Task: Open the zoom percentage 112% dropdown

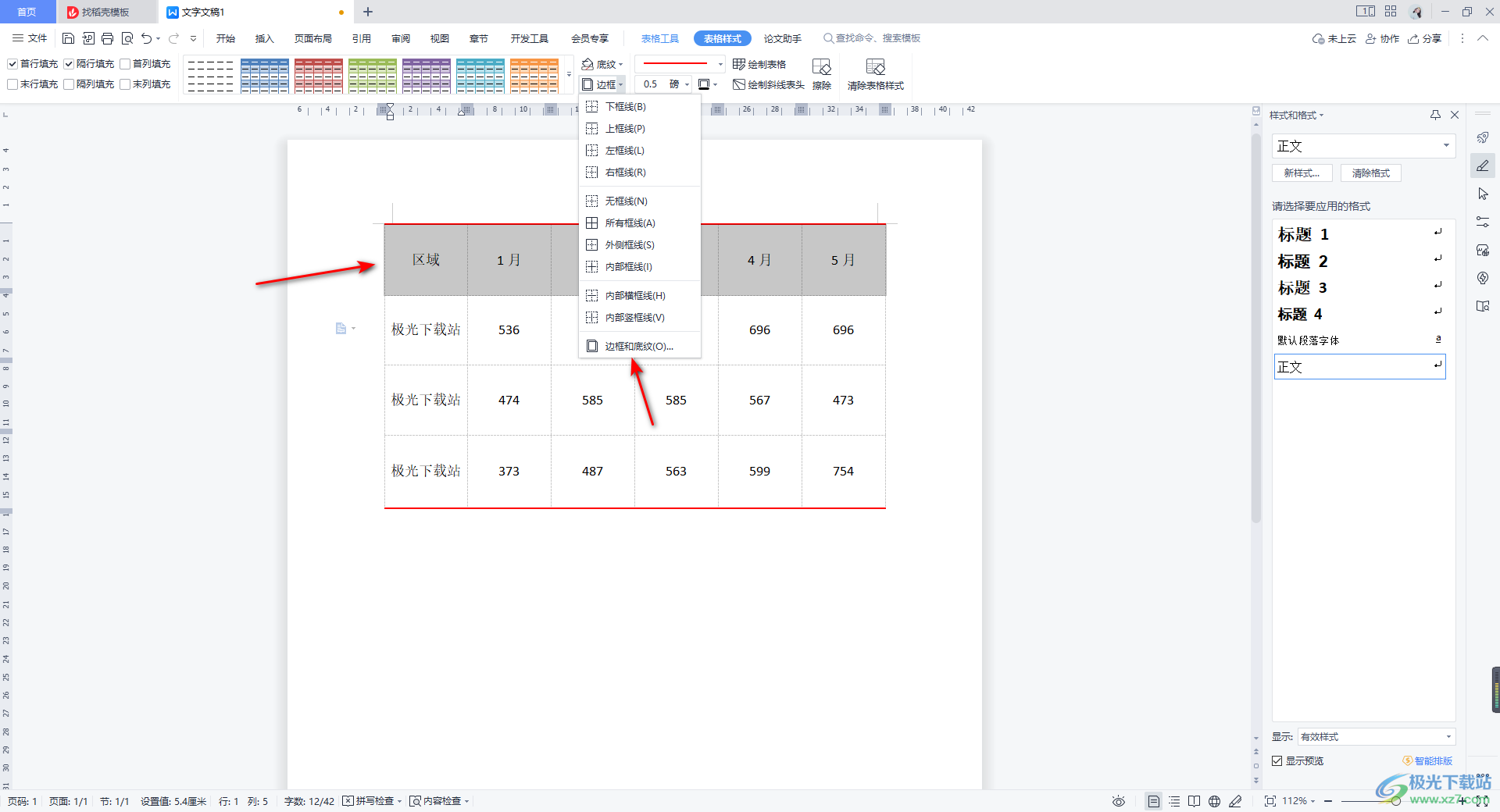Action: coord(1298,801)
